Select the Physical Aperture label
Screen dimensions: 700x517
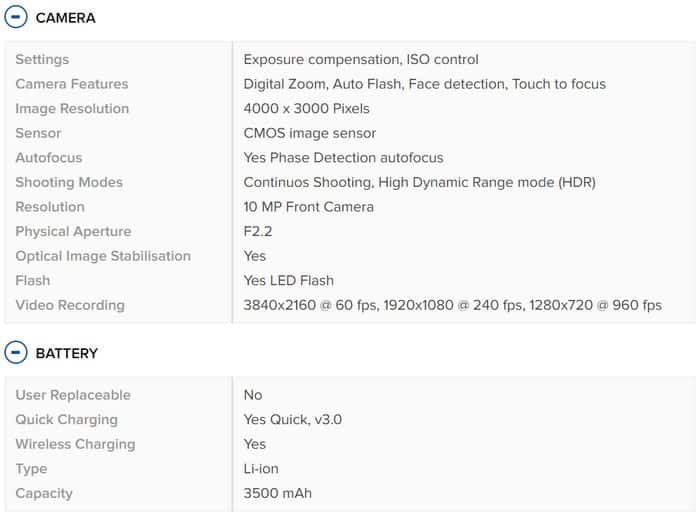pyautogui.click(x=73, y=231)
